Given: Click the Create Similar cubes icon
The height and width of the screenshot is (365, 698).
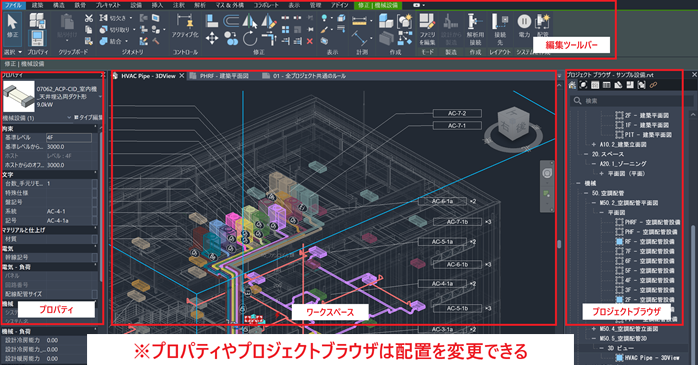Looking at the screenshot, I should click(x=386, y=20).
